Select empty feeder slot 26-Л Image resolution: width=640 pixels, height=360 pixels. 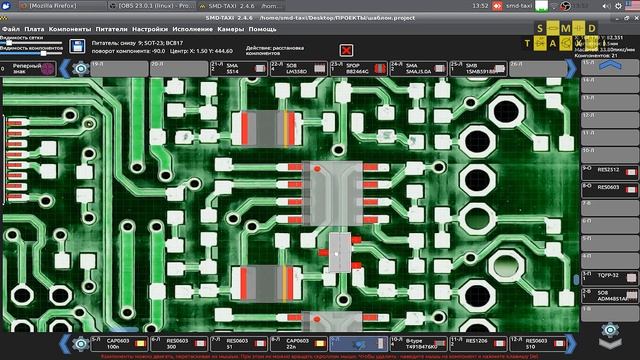pos(538,69)
